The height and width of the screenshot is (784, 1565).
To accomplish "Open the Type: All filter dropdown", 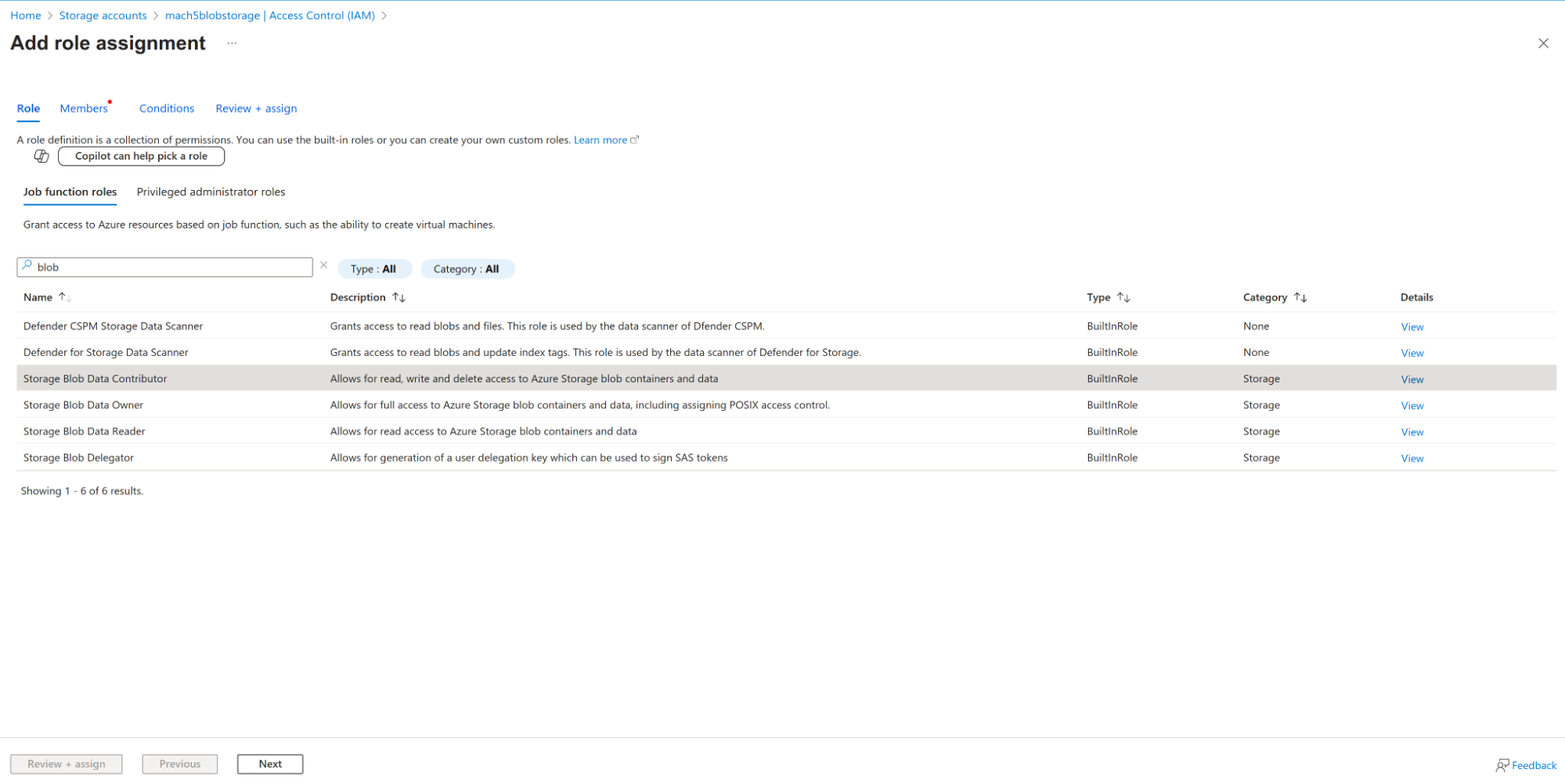I will click(x=373, y=269).
